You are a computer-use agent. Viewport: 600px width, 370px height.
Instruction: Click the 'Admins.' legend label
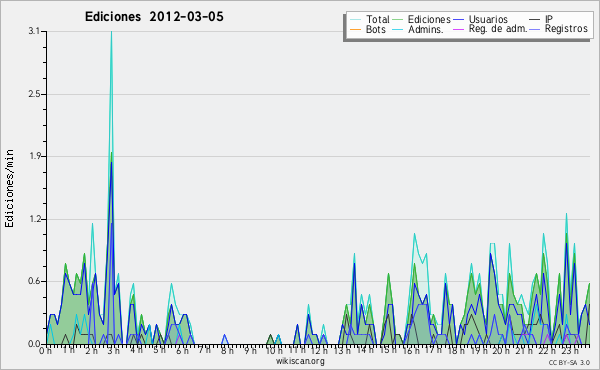426,29
